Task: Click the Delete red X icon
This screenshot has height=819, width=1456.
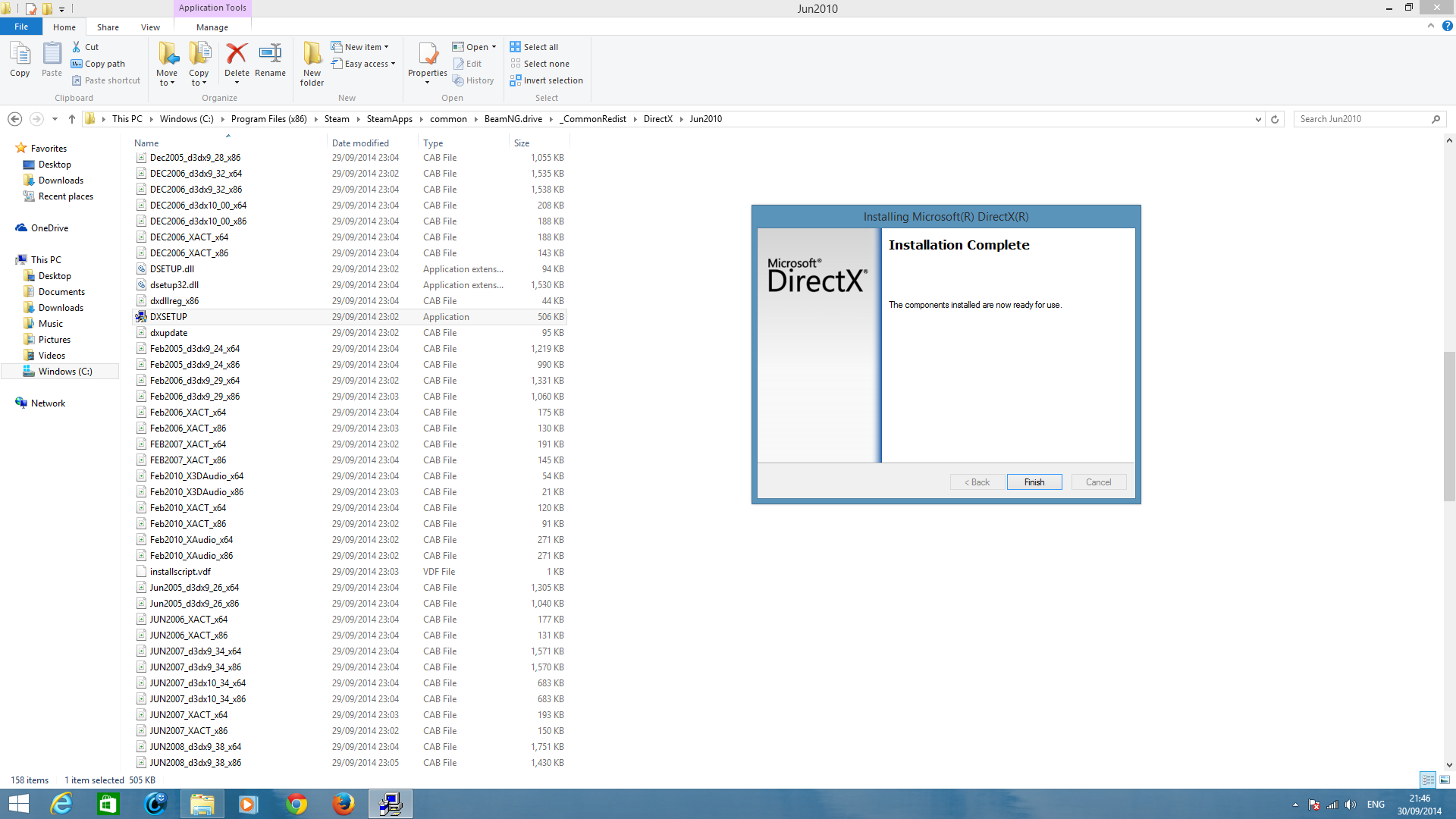Action: pyautogui.click(x=237, y=53)
